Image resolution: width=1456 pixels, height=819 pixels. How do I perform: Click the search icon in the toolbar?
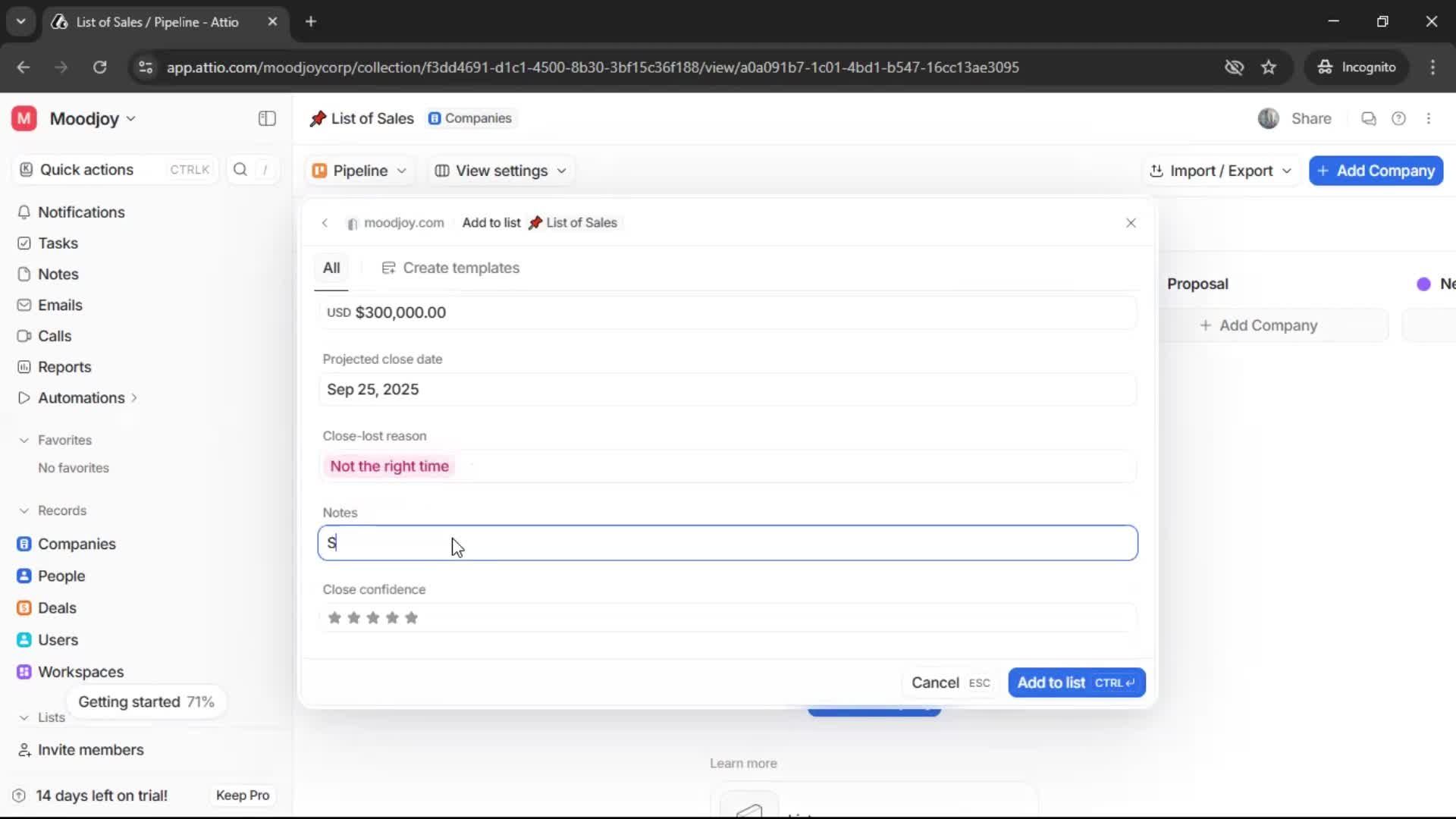pyautogui.click(x=240, y=170)
